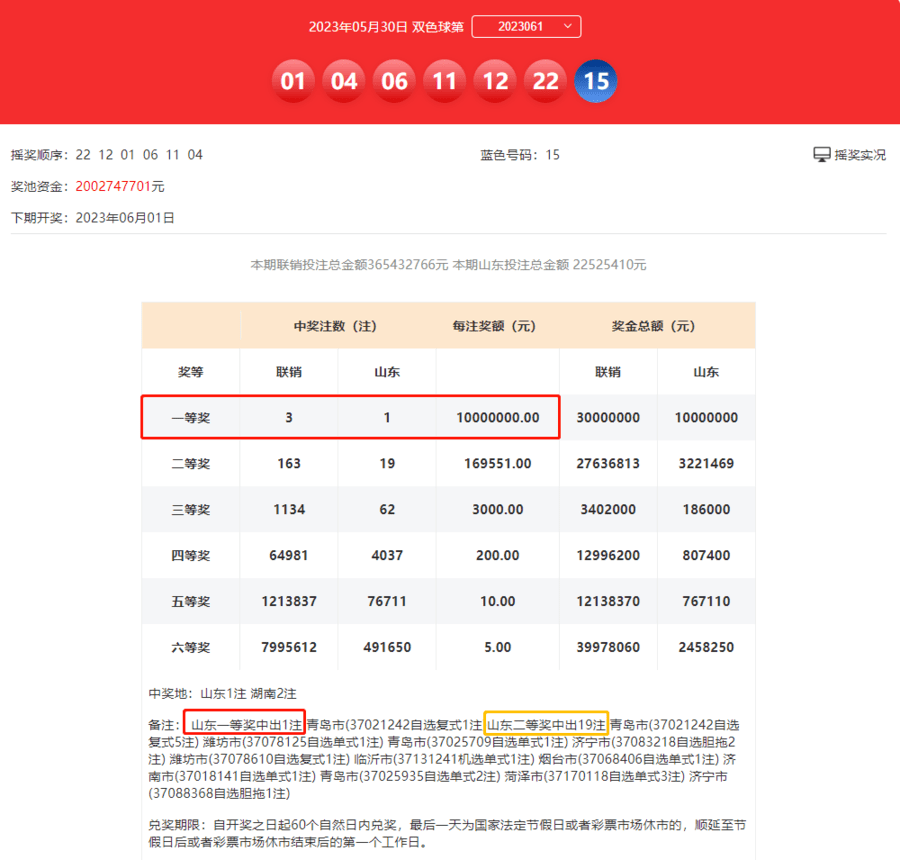Click the 下期开奖 date 2023年06月01日
The height and width of the screenshot is (860, 900).
pos(125,217)
